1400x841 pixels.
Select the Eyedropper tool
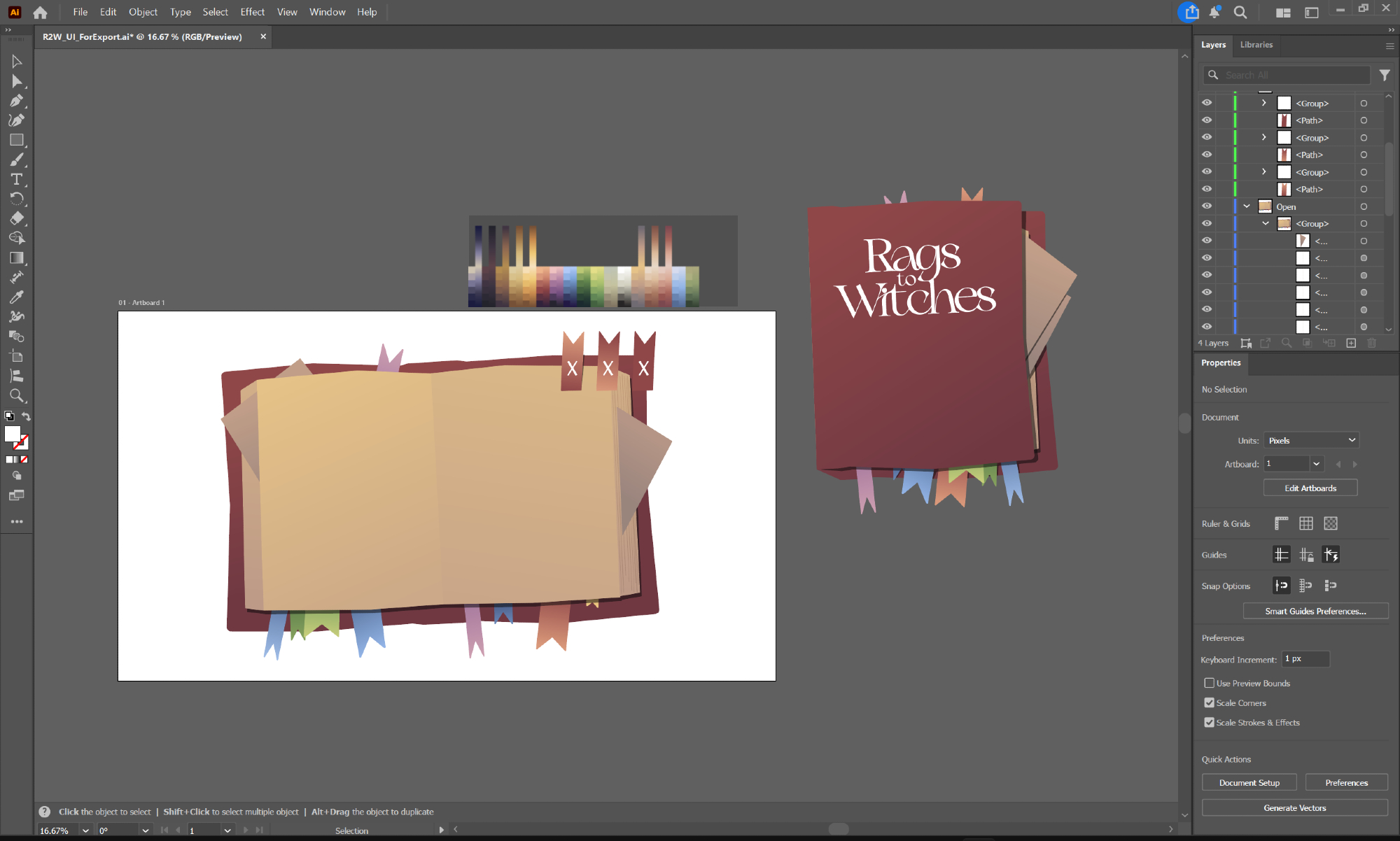tap(17, 297)
